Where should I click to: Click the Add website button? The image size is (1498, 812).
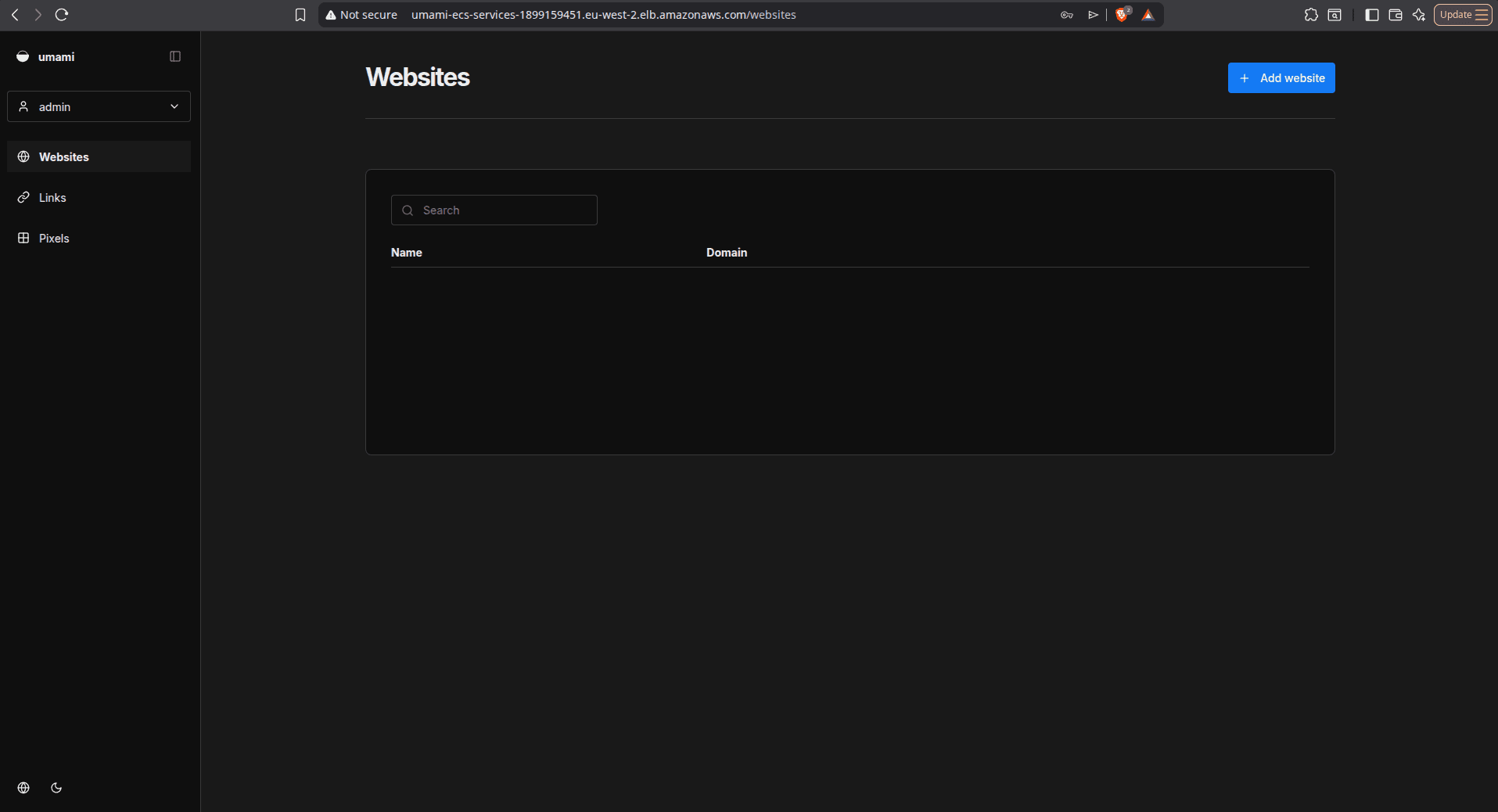click(1281, 78)
